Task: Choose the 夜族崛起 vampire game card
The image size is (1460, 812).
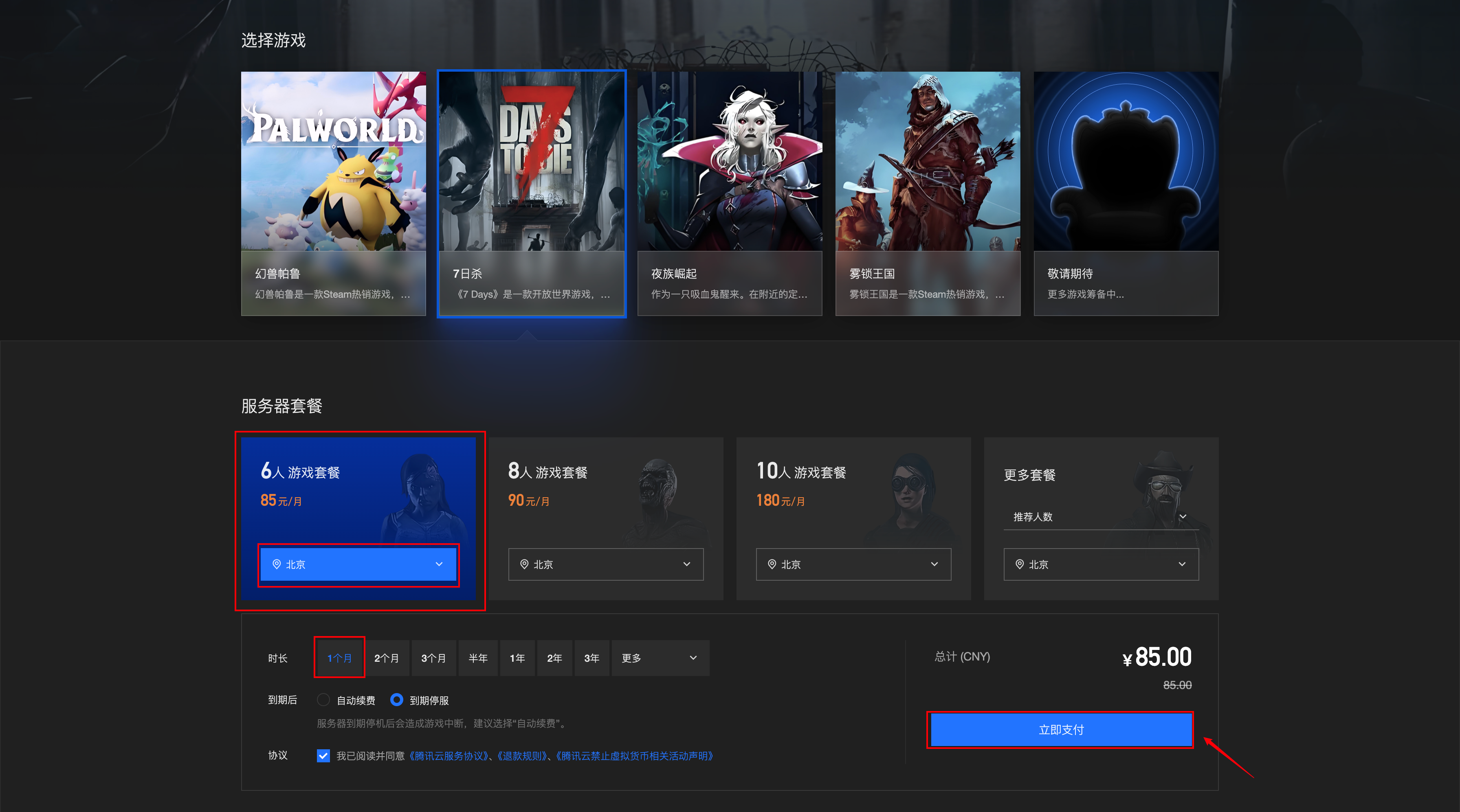Action: point(730,193)
